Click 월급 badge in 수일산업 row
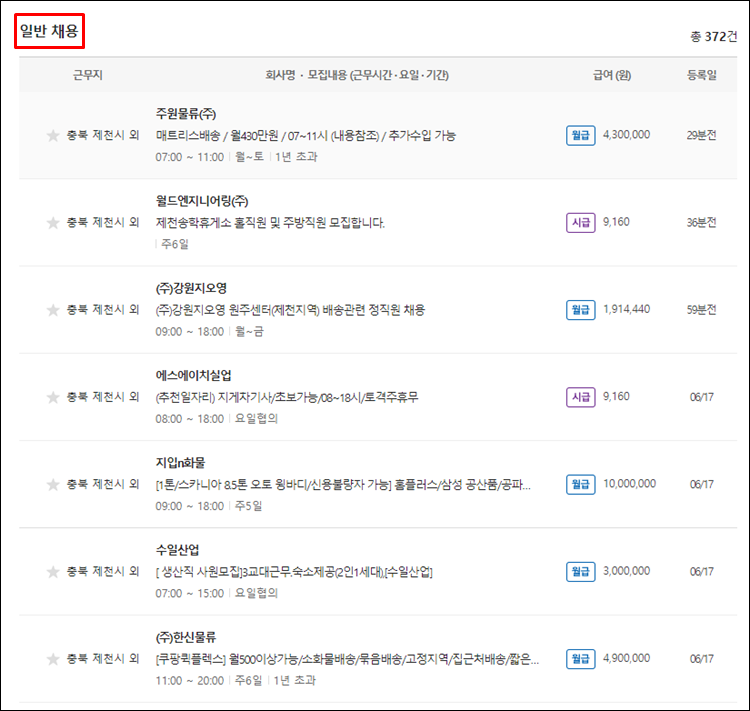Screen dimensions: 750x711 click(581, 572)
